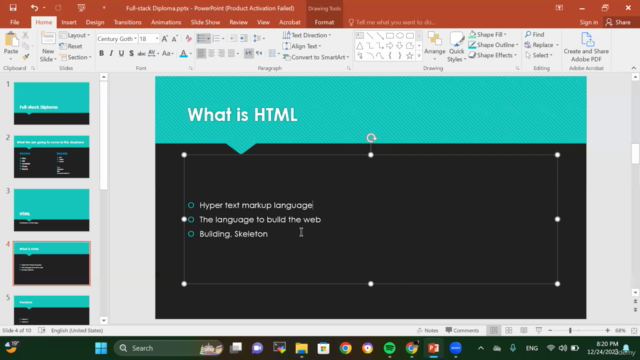This screenshot has height=360, width=640.
Task: Expand the Section dropdown
Action: [75, 57]
